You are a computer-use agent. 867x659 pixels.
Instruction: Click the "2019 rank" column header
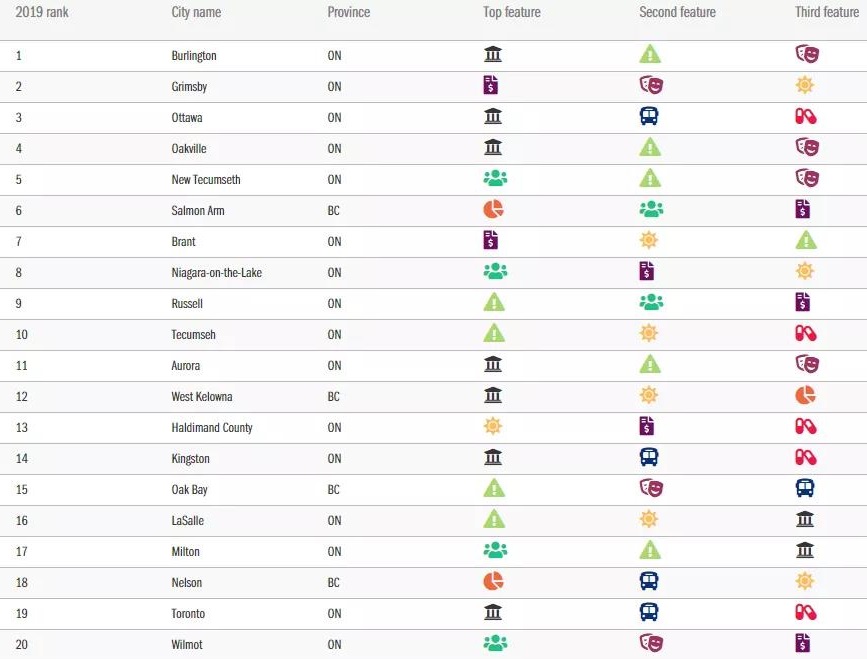click(42, 13)
